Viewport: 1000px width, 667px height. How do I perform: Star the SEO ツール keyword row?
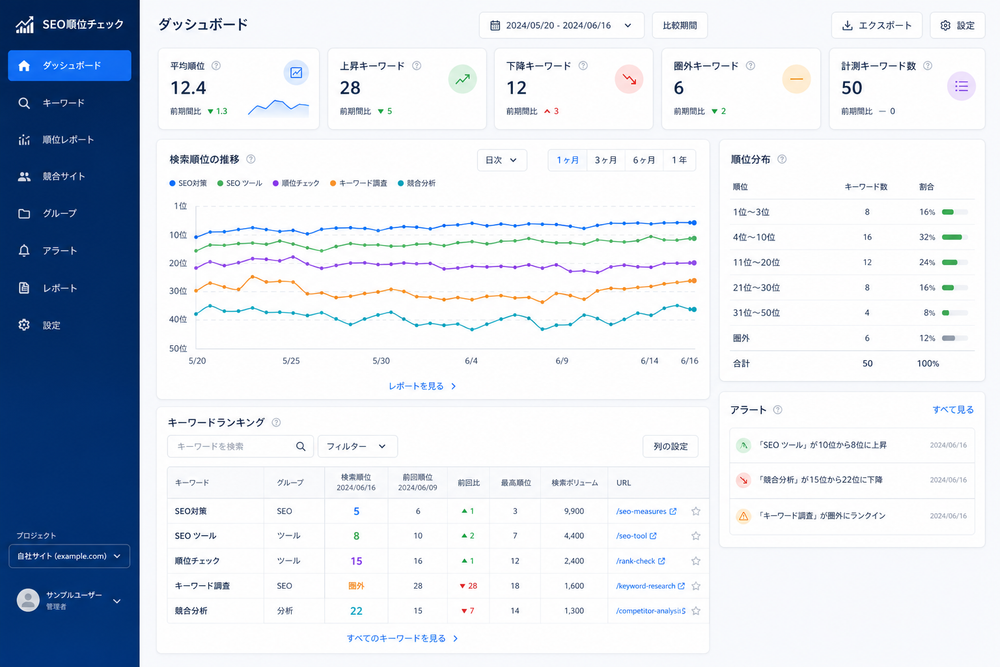point(696,536)
